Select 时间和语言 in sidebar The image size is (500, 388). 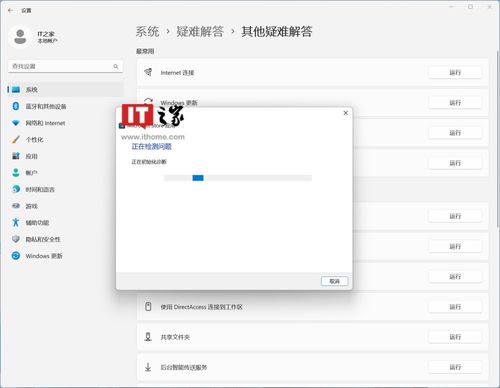[x=65, y=189]
